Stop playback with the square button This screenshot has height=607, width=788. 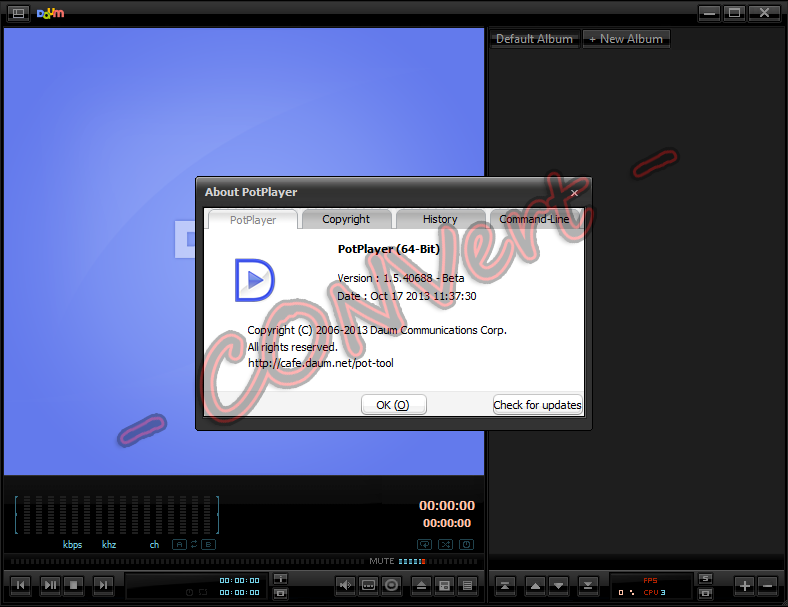[x=73, y=585]
